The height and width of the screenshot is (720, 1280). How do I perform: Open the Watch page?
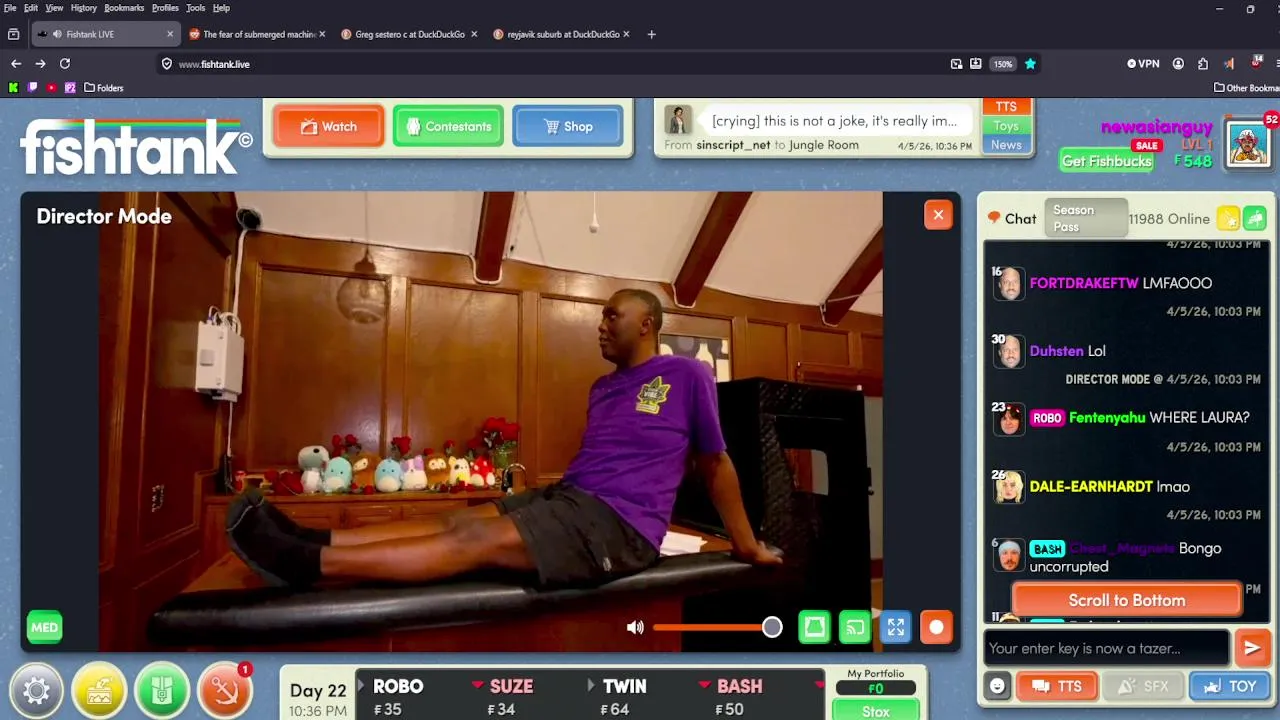click(x=329, y=126)
